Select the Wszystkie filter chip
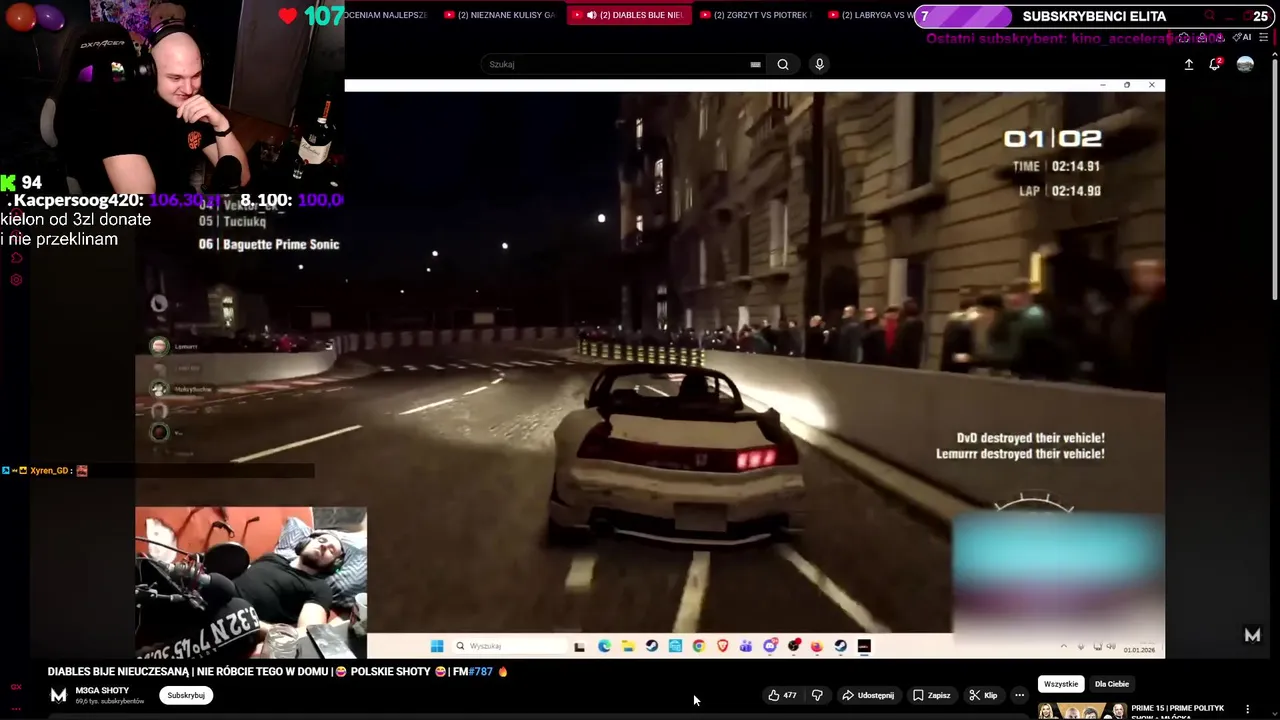 point(1061,684)
